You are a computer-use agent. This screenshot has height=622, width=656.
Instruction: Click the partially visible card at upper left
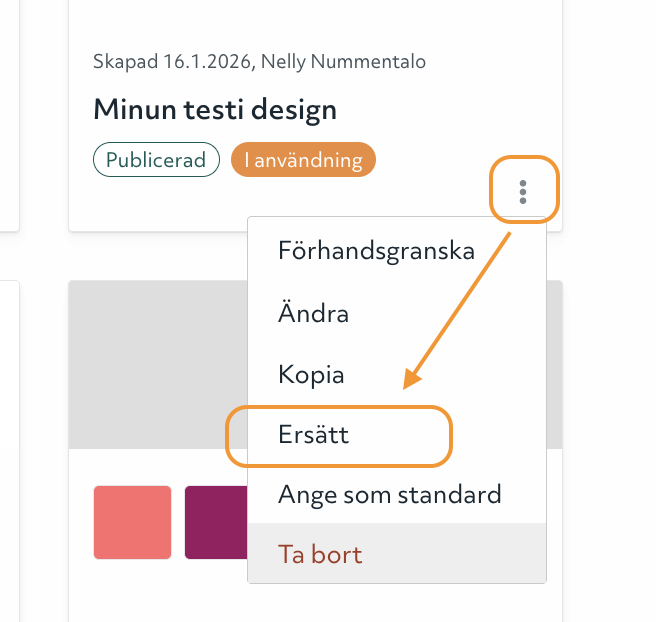(x=9, y=110)
